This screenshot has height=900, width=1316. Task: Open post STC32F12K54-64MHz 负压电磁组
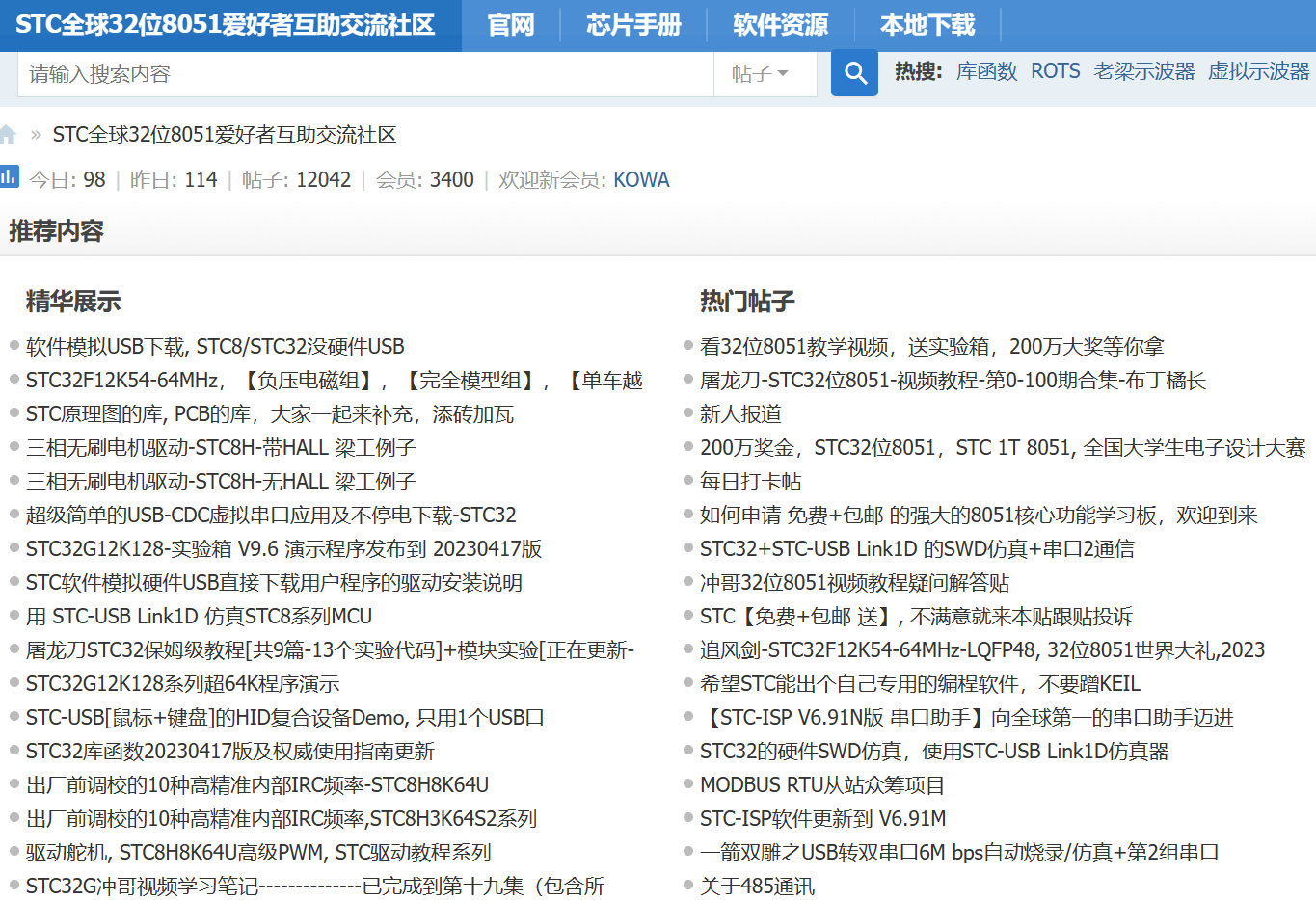(335, 380)
